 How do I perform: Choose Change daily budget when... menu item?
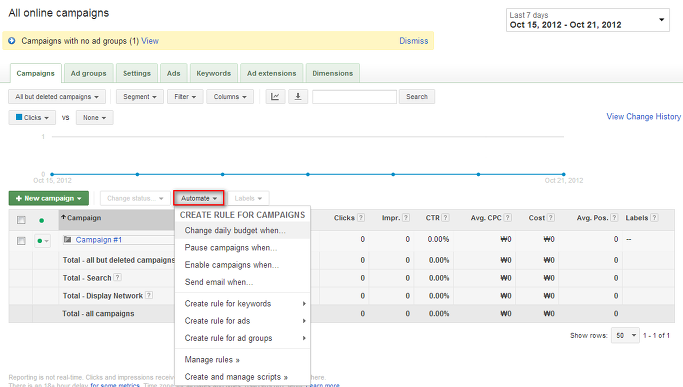[243, 231]
